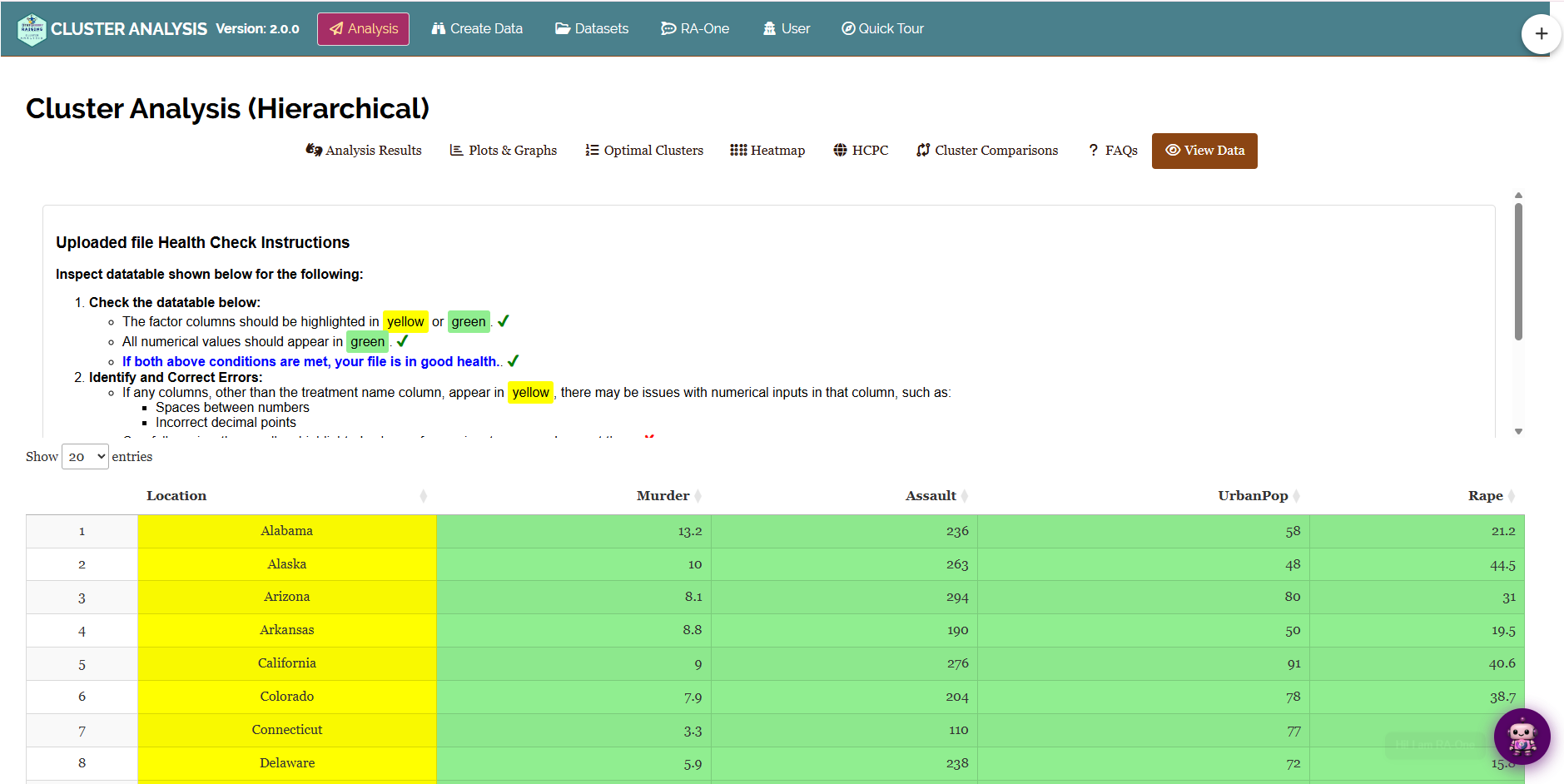The height and width of the screenshot is (784, 1564).
Task: Open the Create Data menu
Action: [477, 29]
